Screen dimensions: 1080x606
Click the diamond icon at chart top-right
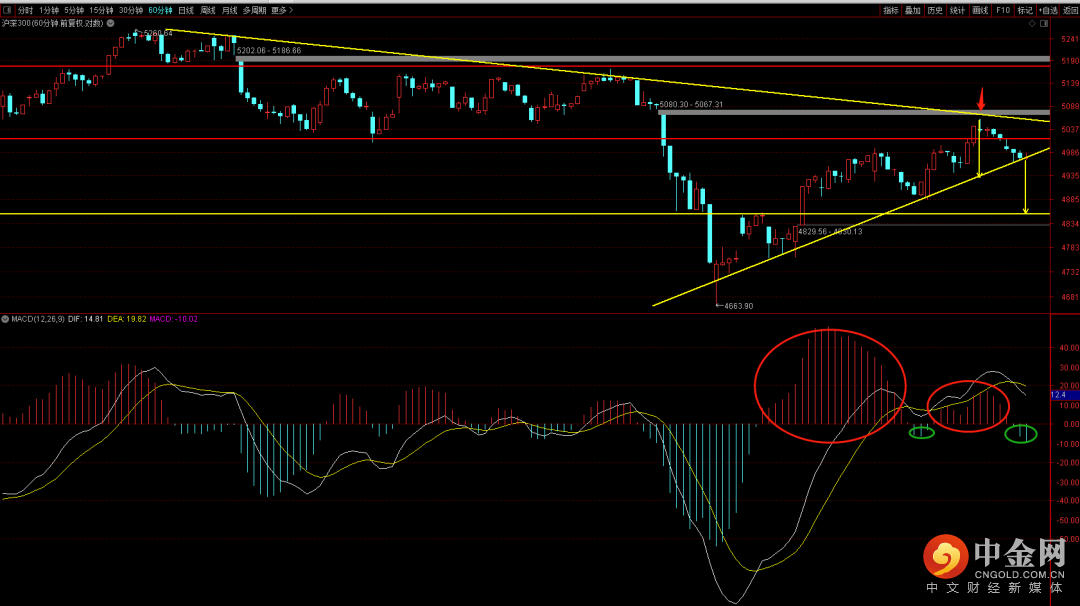[x=1032, y=23]
